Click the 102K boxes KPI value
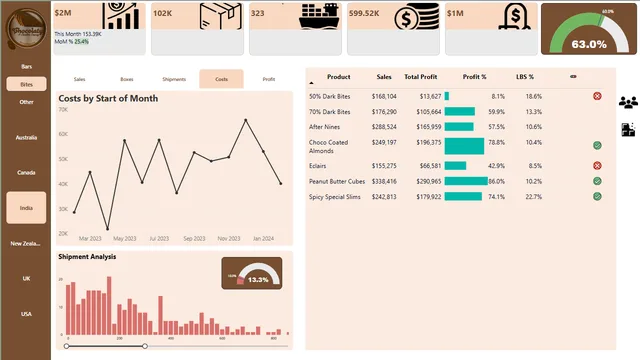The height and width of the screenshot is (360, 640). click(162, 13)
